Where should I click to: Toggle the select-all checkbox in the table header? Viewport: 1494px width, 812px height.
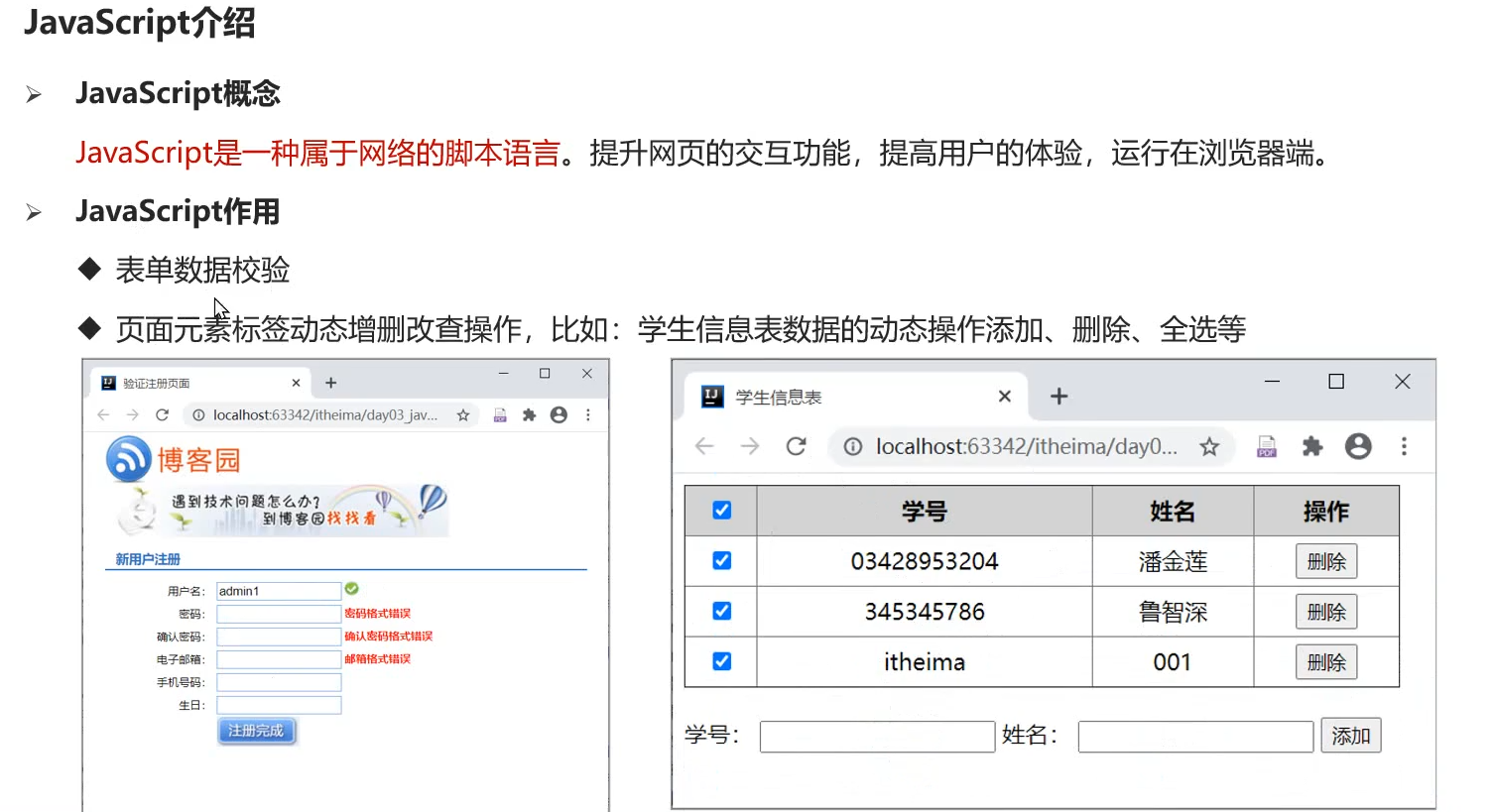coord(721,510)
